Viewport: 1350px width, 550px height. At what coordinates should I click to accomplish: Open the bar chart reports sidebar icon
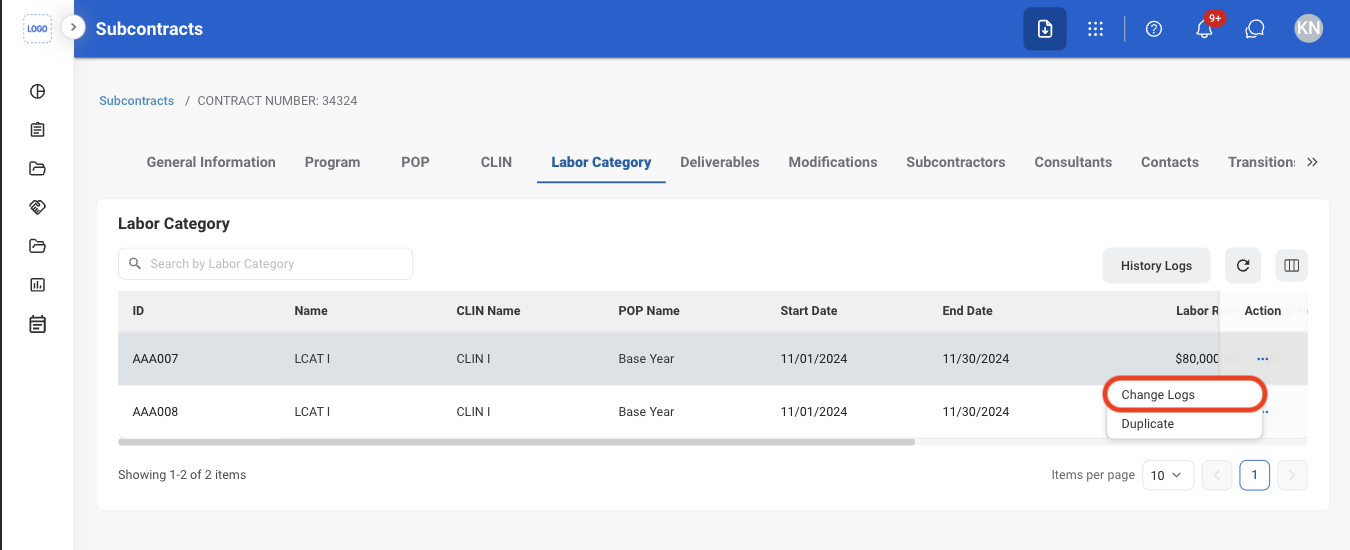pos(37,285)
